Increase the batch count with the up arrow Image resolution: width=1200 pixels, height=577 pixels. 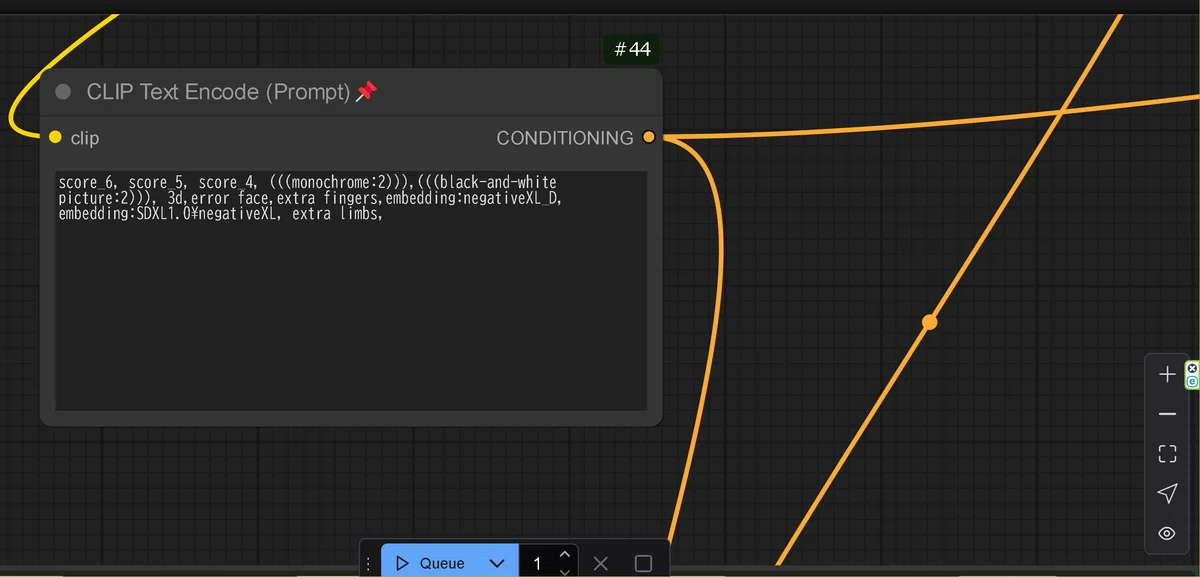pyautogui.click(x=565, y=554)
